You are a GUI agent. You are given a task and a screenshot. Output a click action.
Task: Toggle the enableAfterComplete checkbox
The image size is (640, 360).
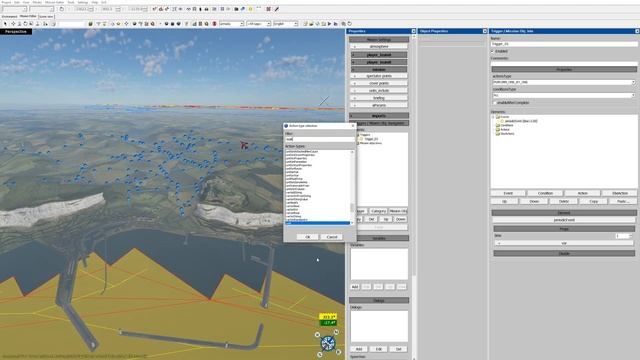[x=495, y=103]
